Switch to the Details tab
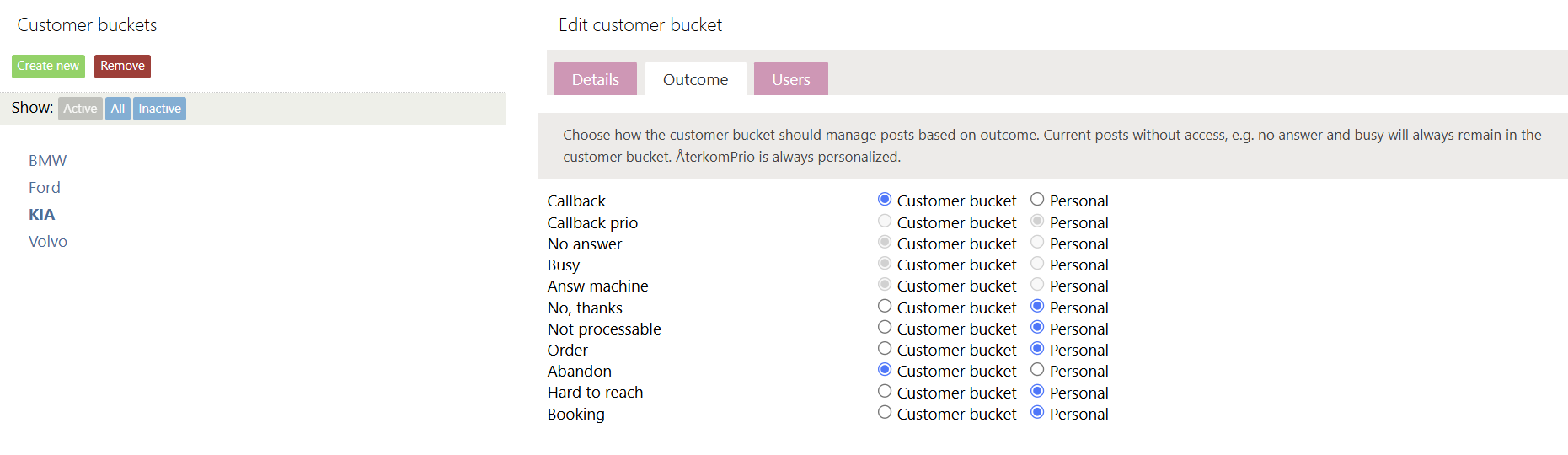This screenshot has height=455, width=1568. coord(595,79)
